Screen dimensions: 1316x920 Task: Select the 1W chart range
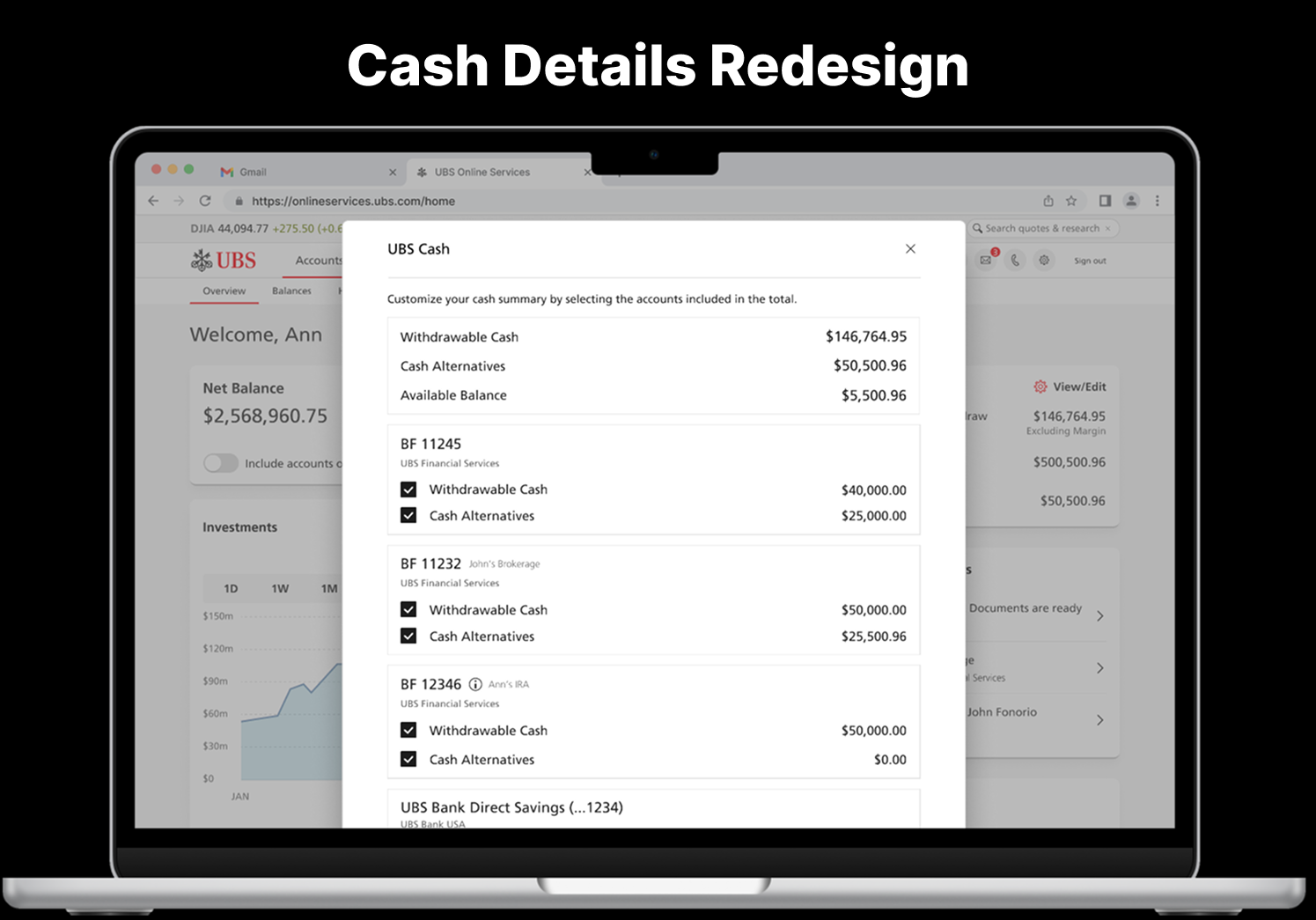click(280, 588)
